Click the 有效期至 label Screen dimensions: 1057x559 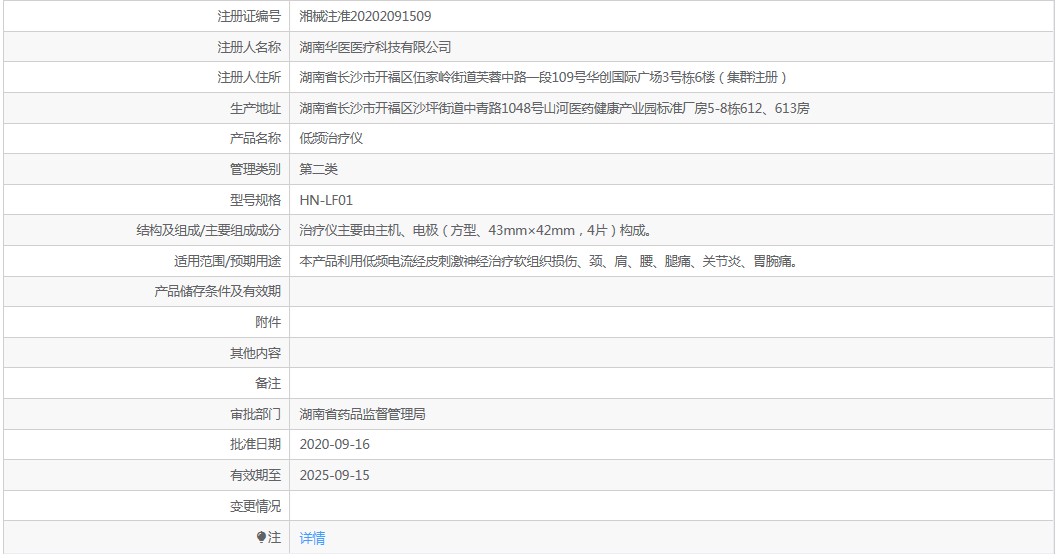click(255, 475)
